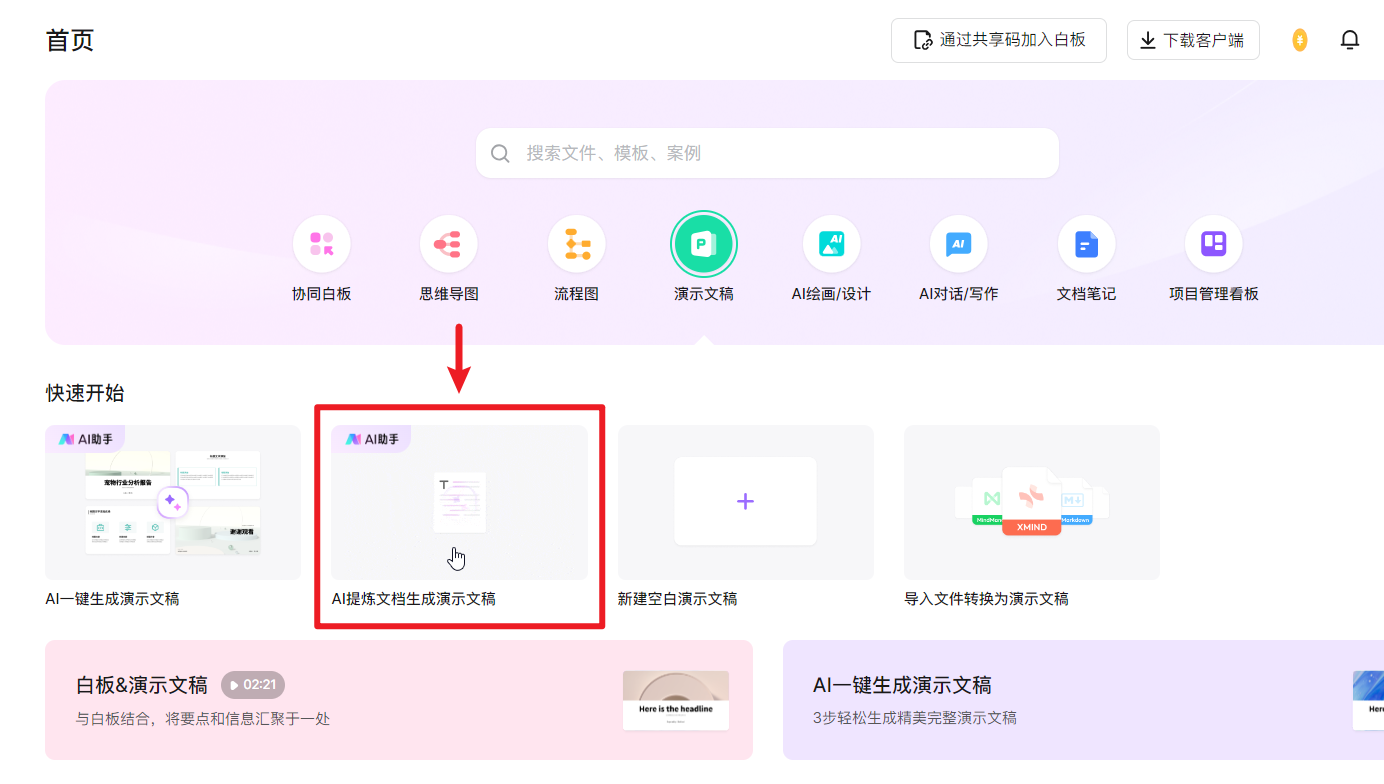Screen dimensions: 1384x784
Task: Open the 协同白板 whiteboard icon
Action: click(x=321, y=244)
